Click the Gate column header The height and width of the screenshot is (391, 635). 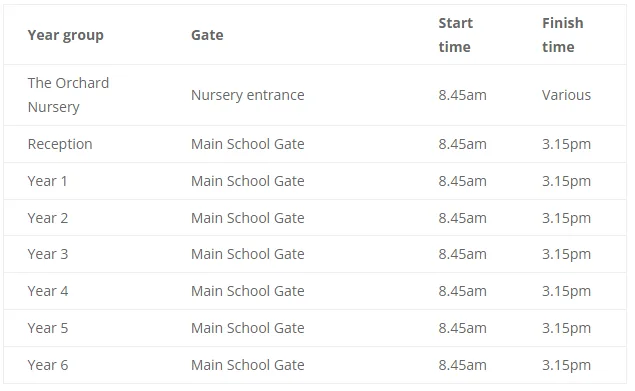pyautogui.click(x=207, y=35)
